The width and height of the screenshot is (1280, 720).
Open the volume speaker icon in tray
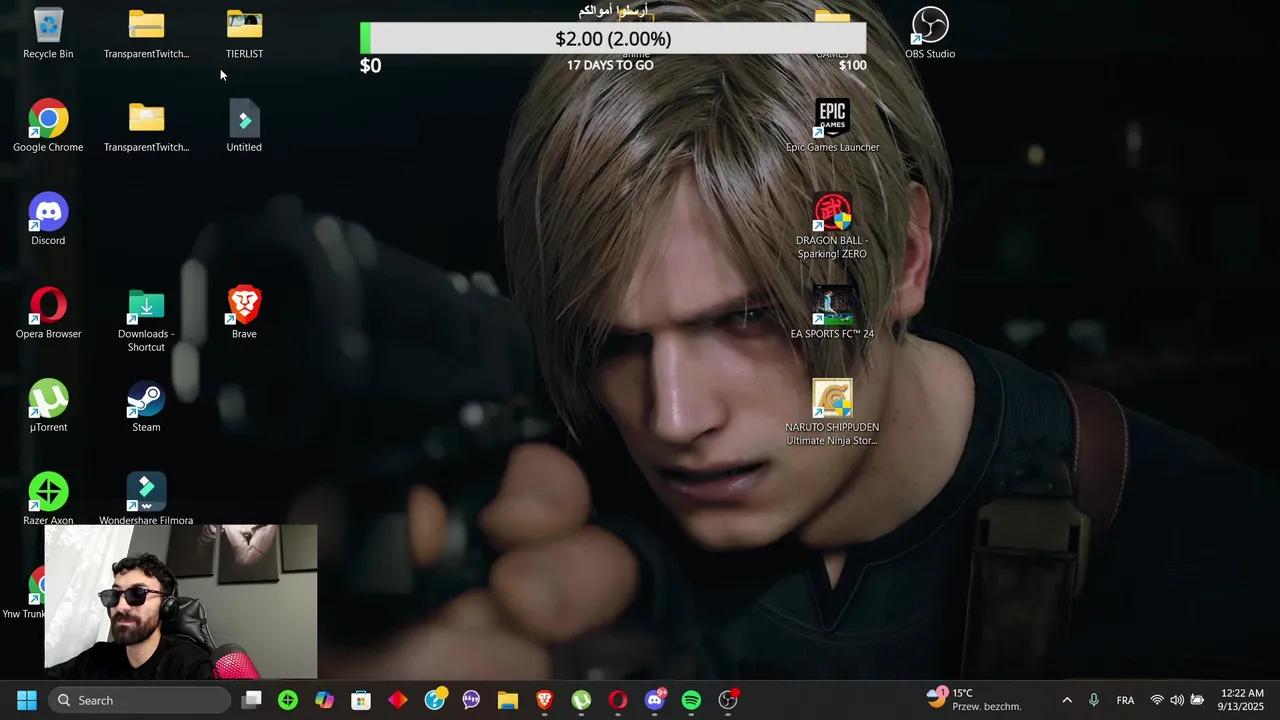tap(1176, 700)
